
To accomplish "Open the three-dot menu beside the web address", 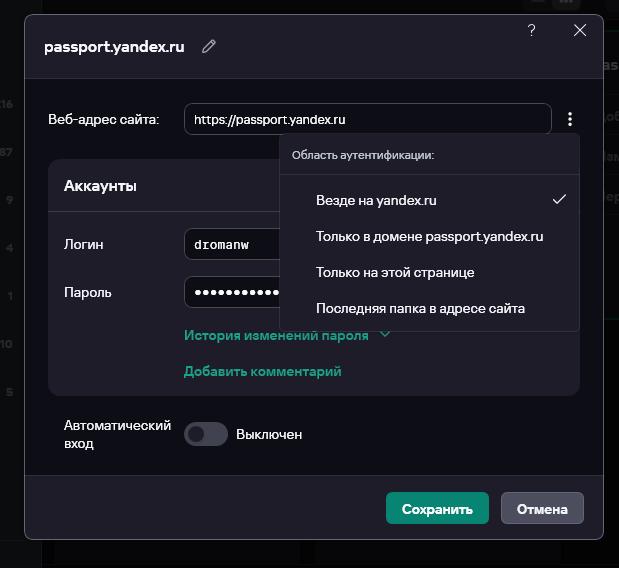I will [570, 119].
